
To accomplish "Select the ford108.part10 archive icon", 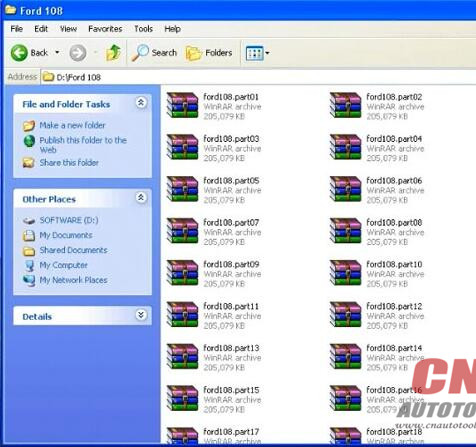I will [x=345, y=273].
